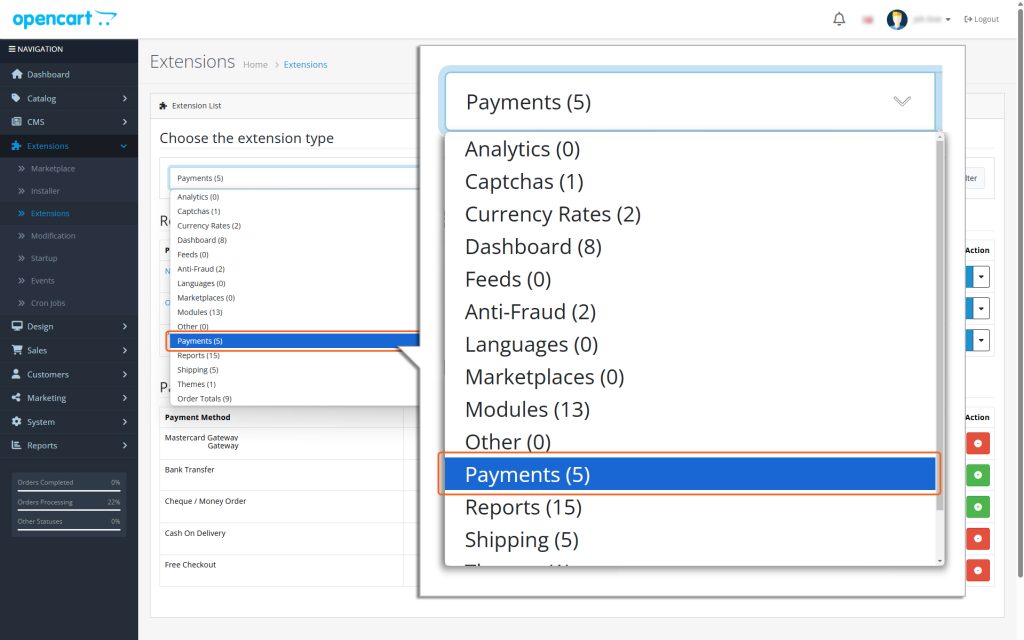
Task: Open the user name dropdown caret
Action: [948, 20]
